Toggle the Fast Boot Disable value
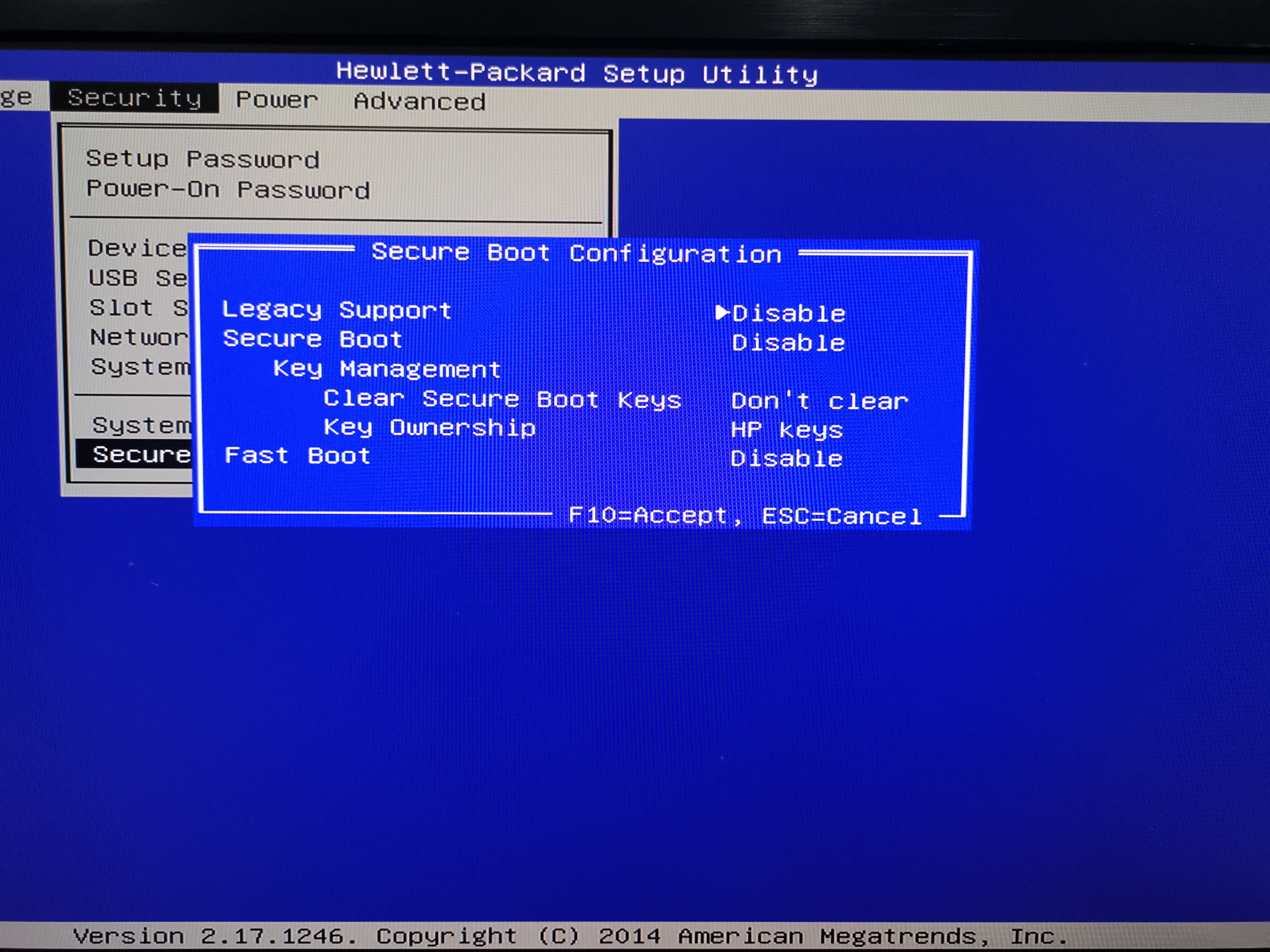The width and height of the screenshot is (1270, 952). 787,459
